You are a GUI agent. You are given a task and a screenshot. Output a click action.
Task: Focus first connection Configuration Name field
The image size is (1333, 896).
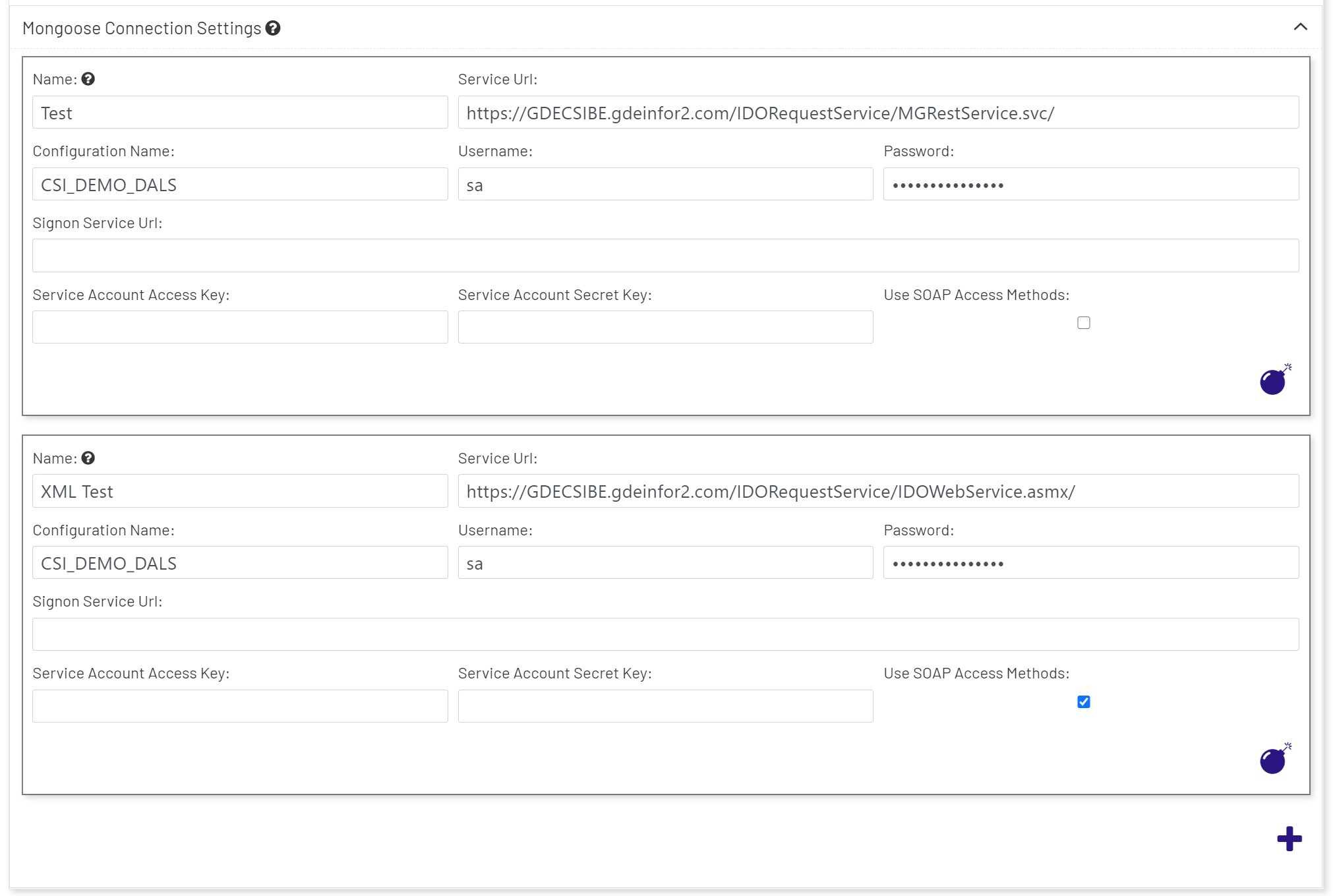click(240, 185)
